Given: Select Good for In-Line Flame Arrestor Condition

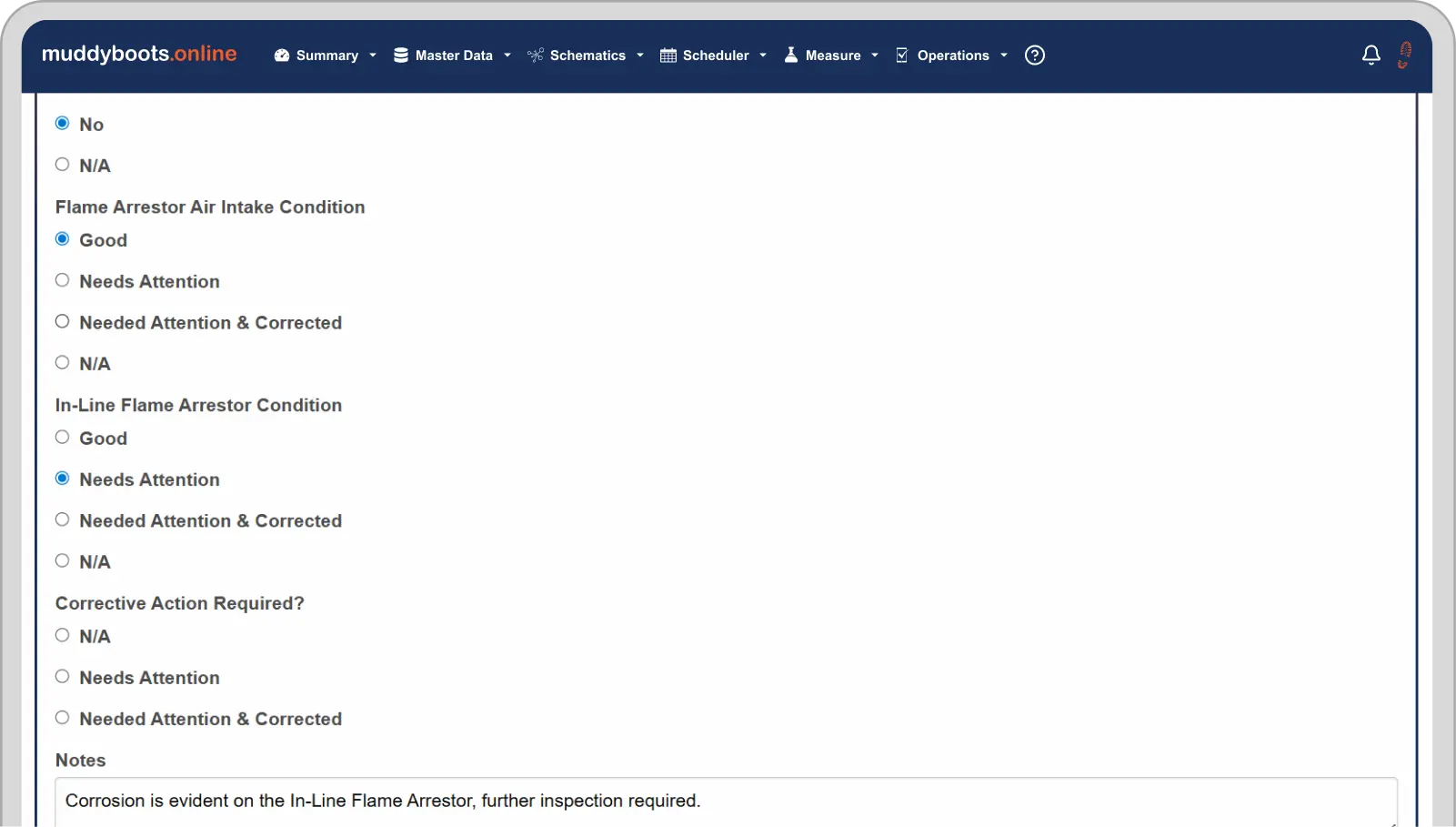Looking at the screenshot, I should pyautogui.click(x=63, y=438).
